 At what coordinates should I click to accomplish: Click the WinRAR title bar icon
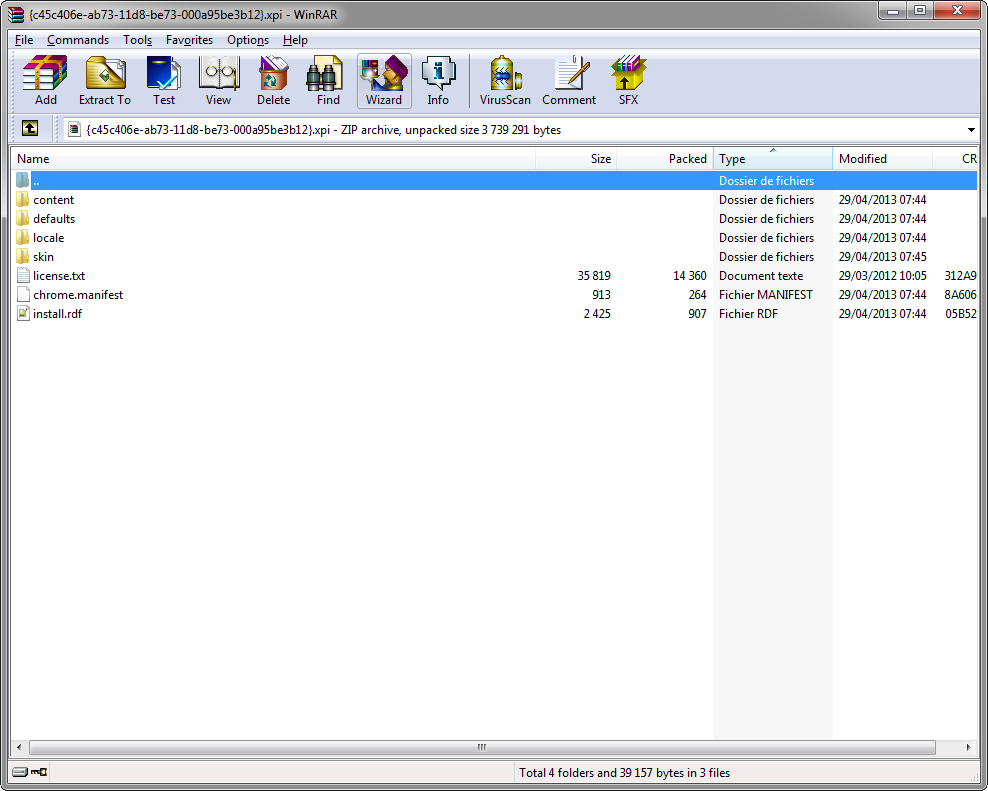16,14
